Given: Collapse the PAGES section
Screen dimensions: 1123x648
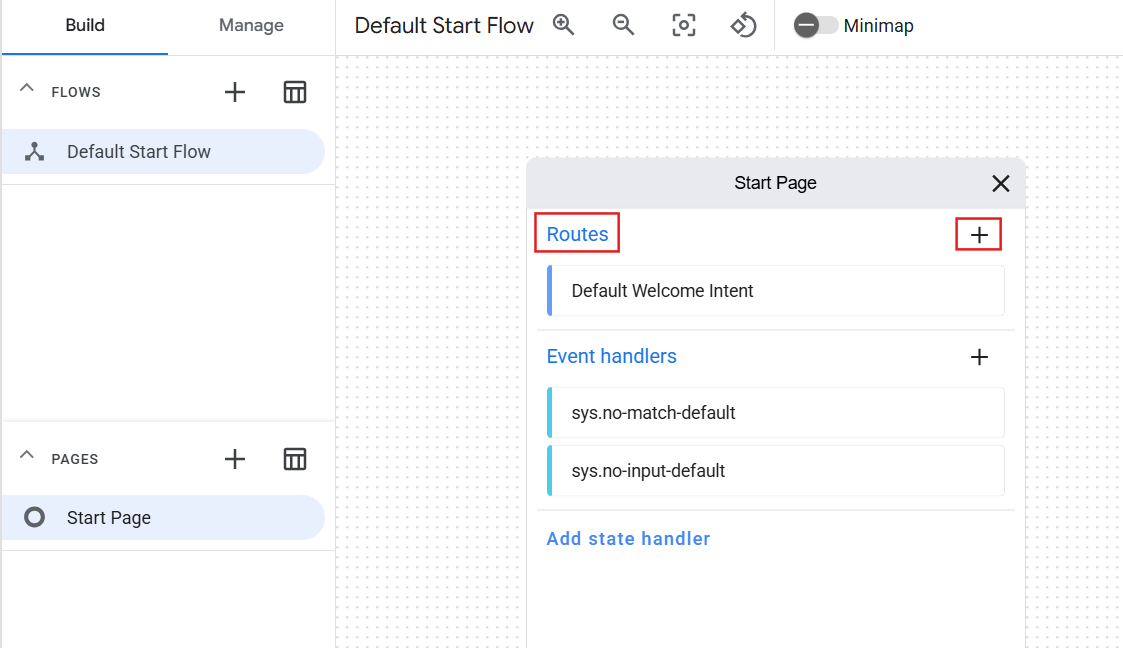Looking at the screenshot, I should click(26, 455).
